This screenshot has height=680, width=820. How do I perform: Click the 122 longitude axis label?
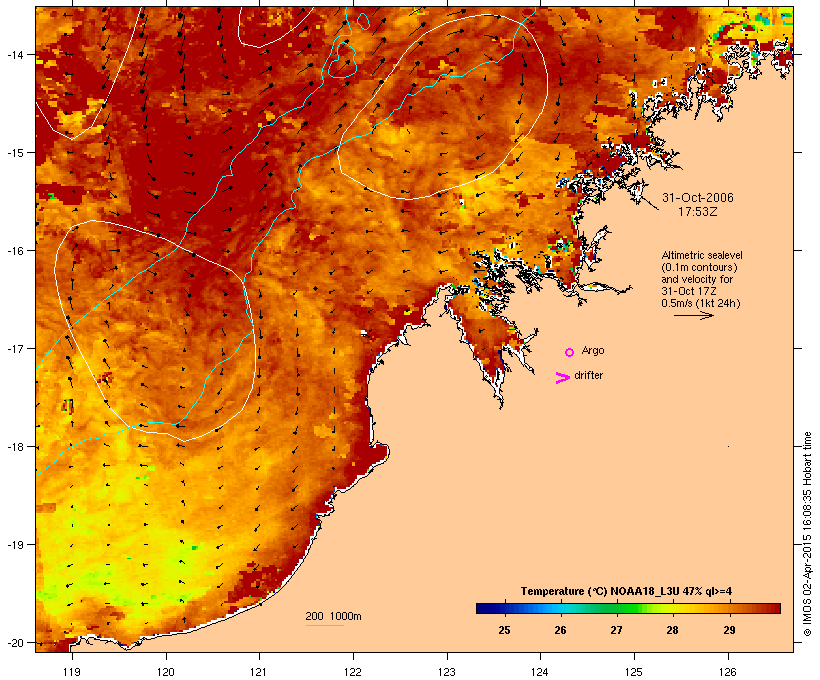[353, 672]
